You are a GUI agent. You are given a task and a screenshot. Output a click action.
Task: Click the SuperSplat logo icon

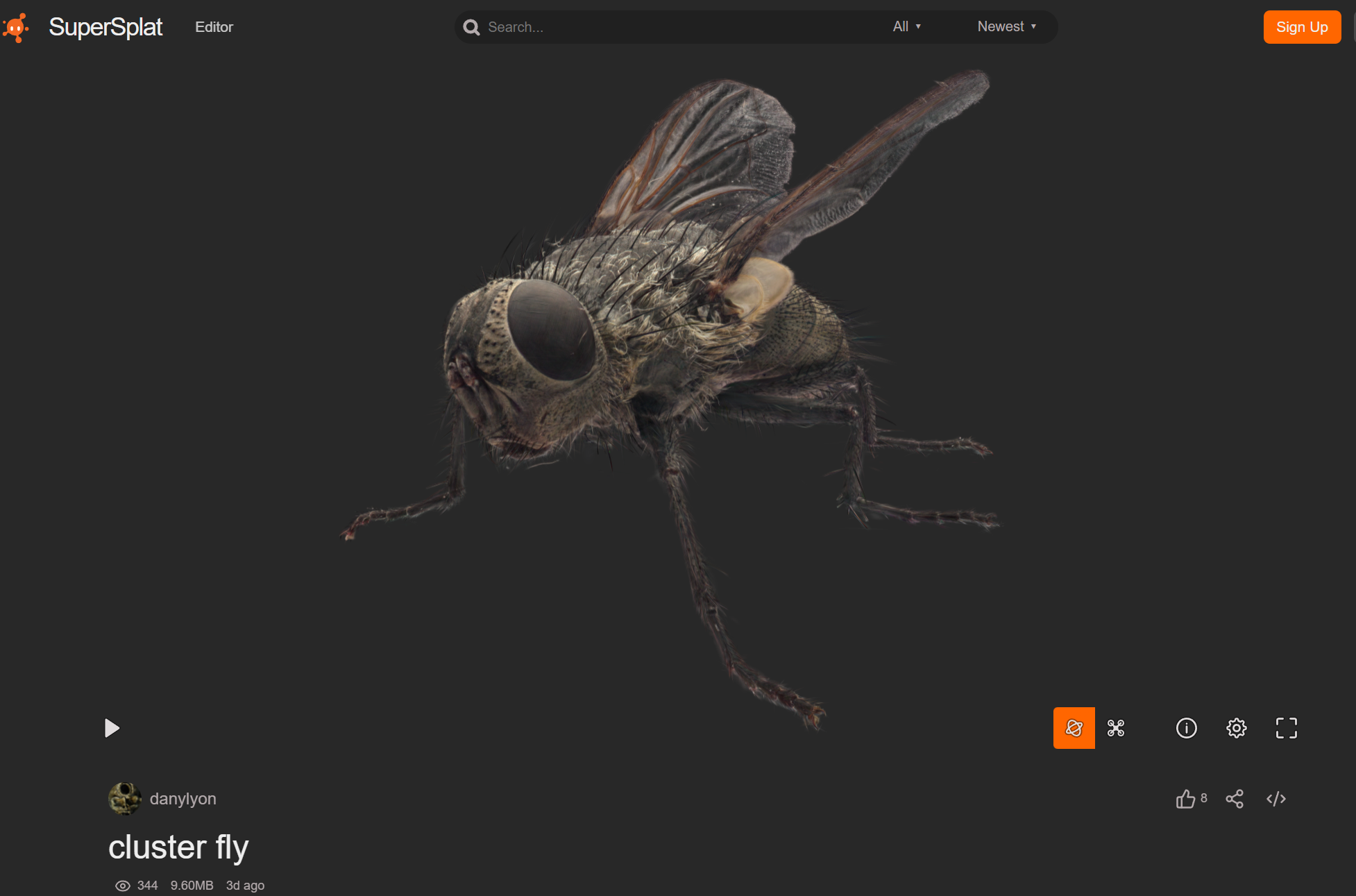pyautogui.click(x=16, y=28)
